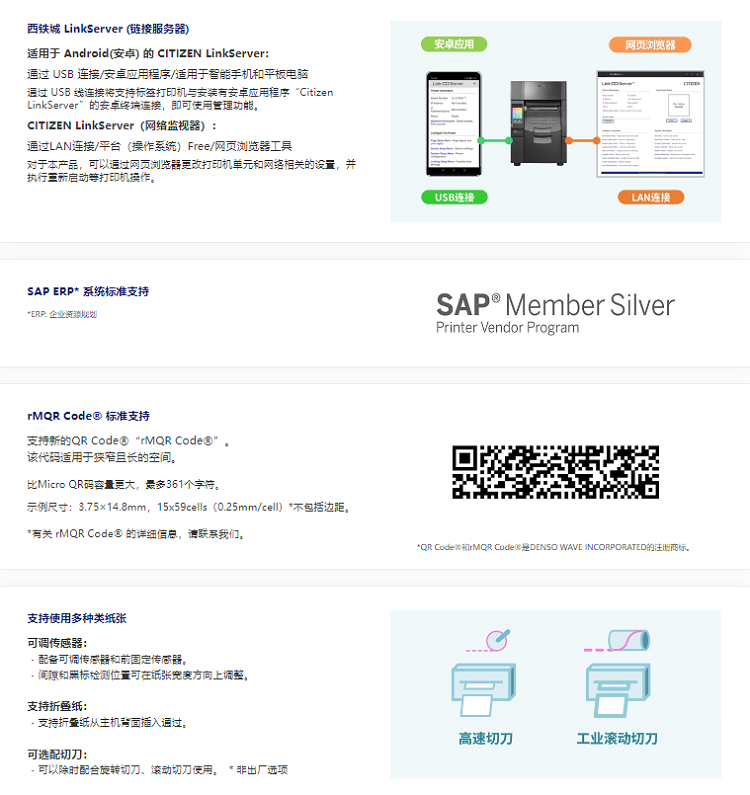
Task: Click the 非出厂选项 note
Action: [259, 770]
